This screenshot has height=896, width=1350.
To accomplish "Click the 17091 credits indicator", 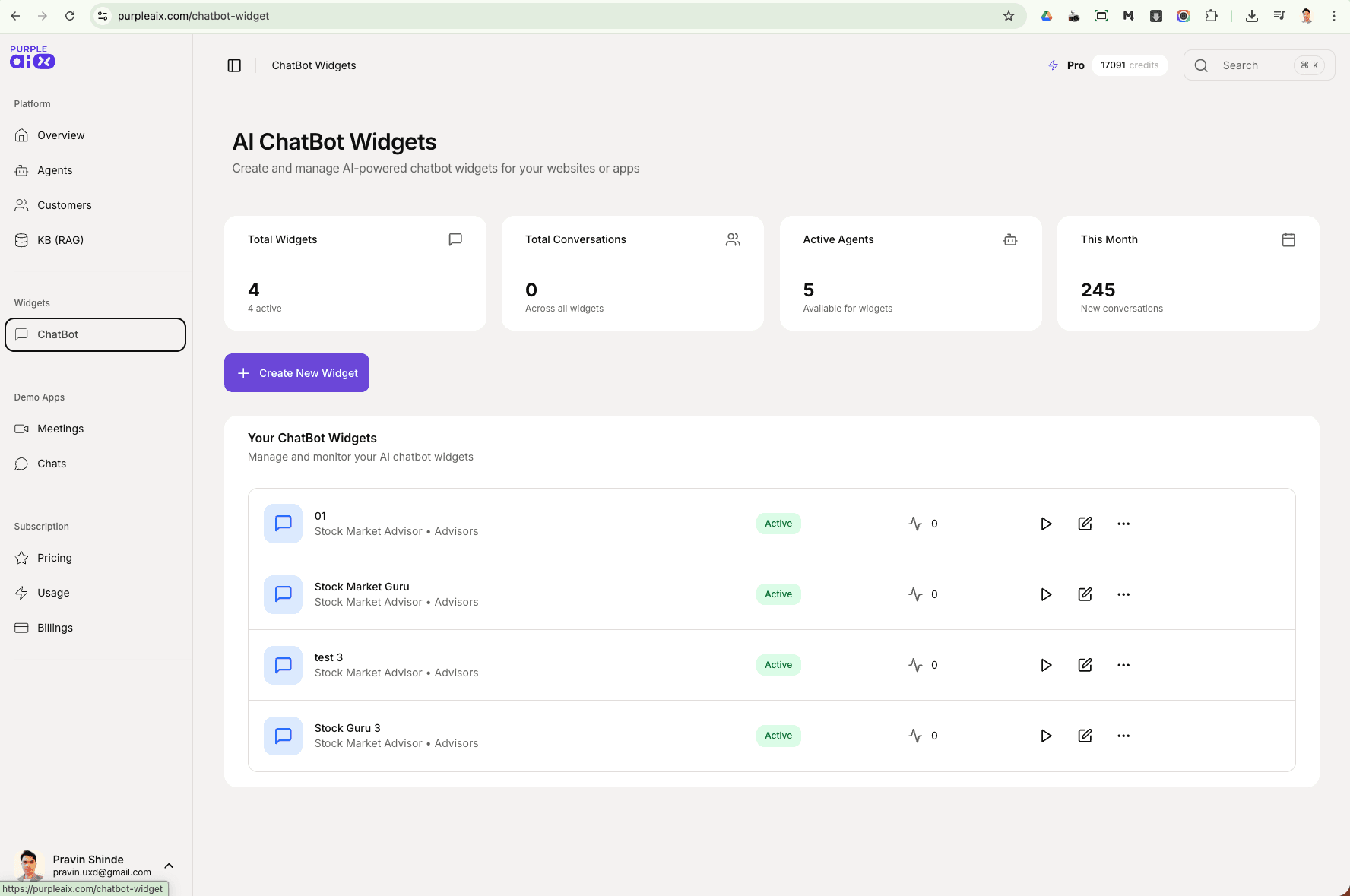I will point(1130,65).
